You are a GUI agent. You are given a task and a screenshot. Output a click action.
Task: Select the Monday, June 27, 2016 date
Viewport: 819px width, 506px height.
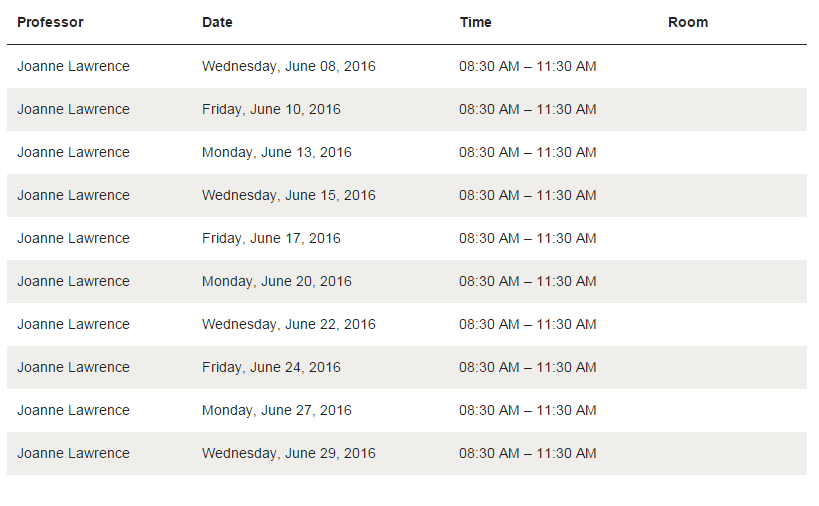click(x=277, y=410)
